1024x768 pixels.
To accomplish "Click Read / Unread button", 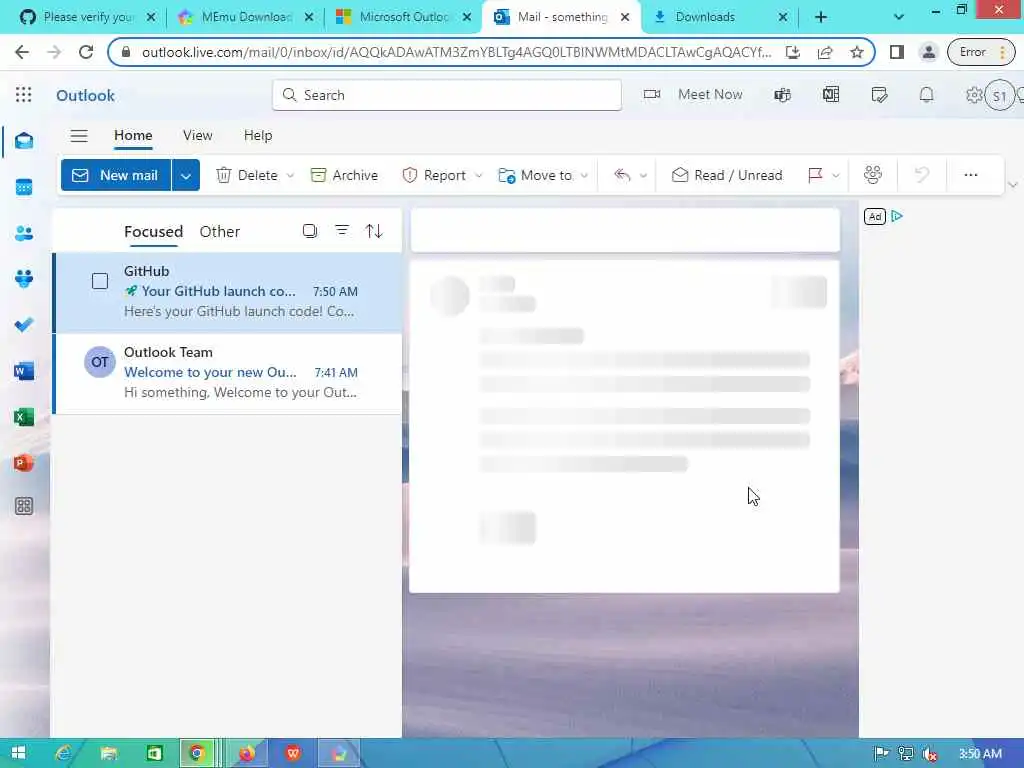I will 727,175.
